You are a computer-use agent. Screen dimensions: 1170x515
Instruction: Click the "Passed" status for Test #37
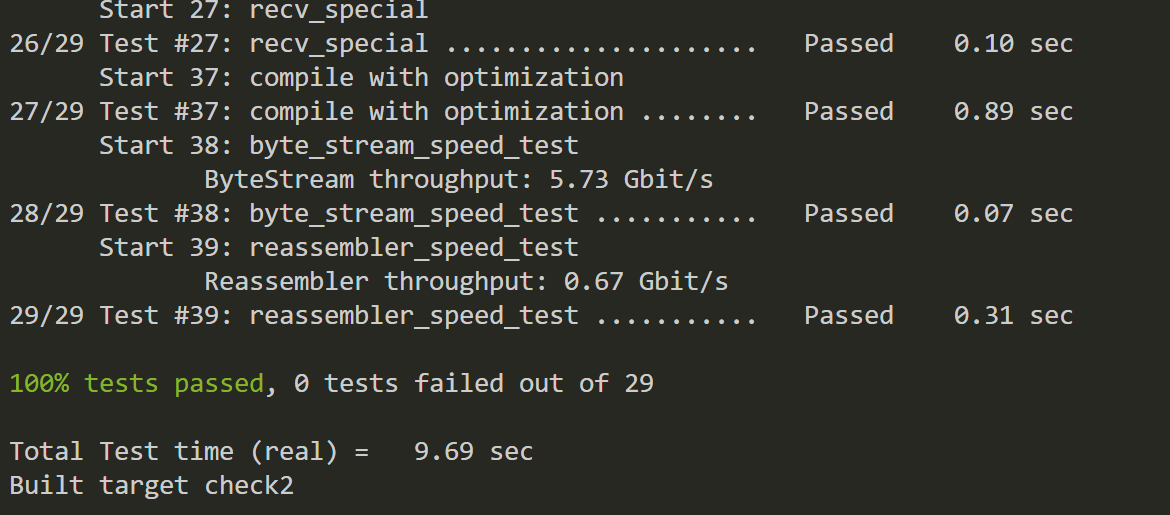point(848,112)
